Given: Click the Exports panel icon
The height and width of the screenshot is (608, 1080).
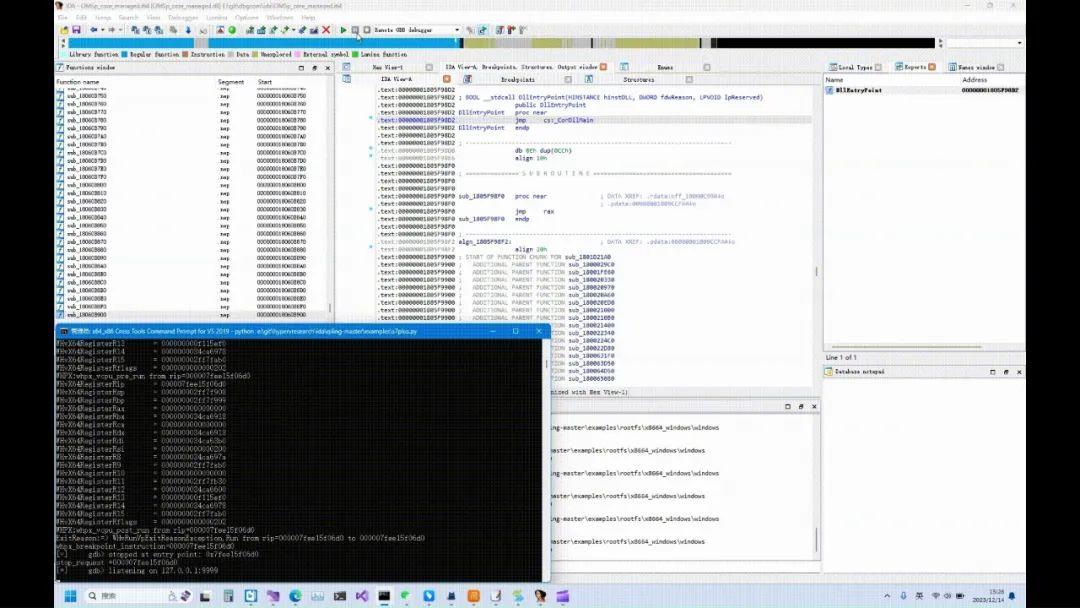Looking at the screenshot, I should (x=899, y=67).
